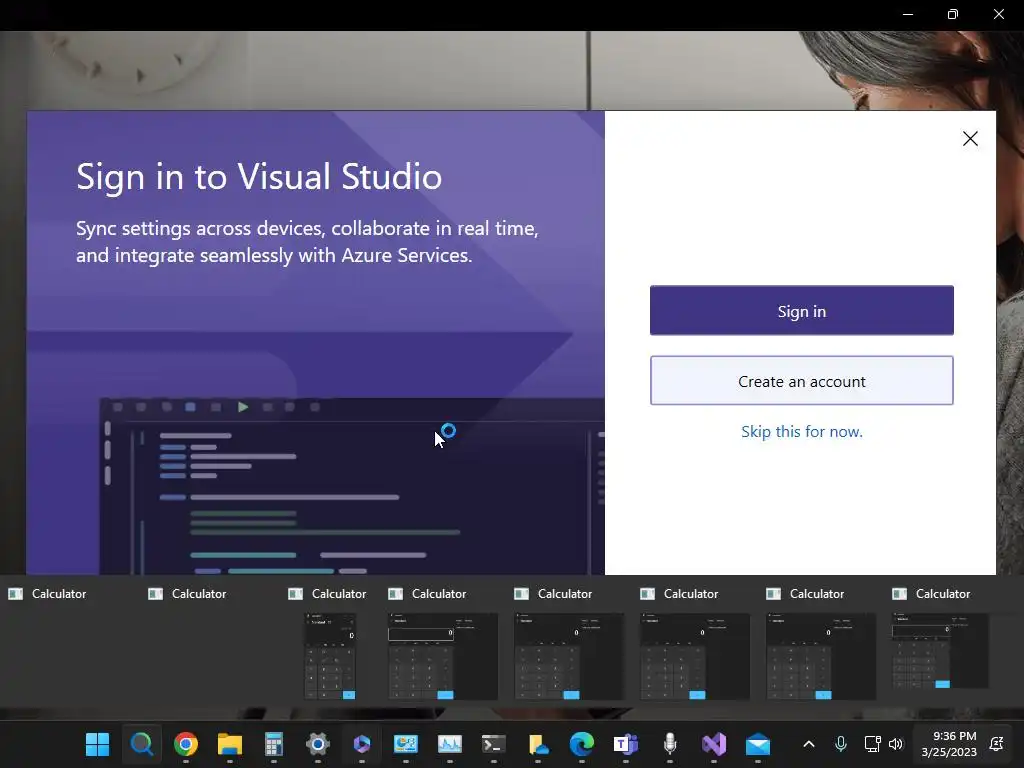
Task: Restore down the Visual Studio window
Action: (x=953, y=14)
